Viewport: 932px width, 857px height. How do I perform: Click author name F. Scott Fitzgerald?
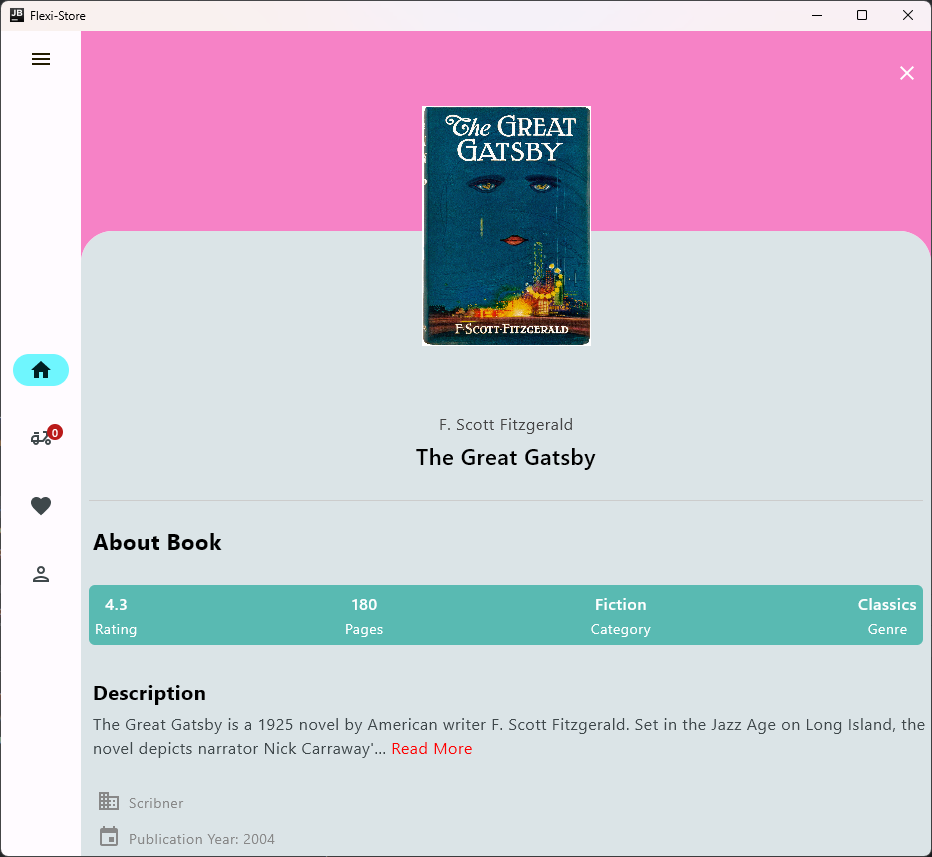click(506, 425)
